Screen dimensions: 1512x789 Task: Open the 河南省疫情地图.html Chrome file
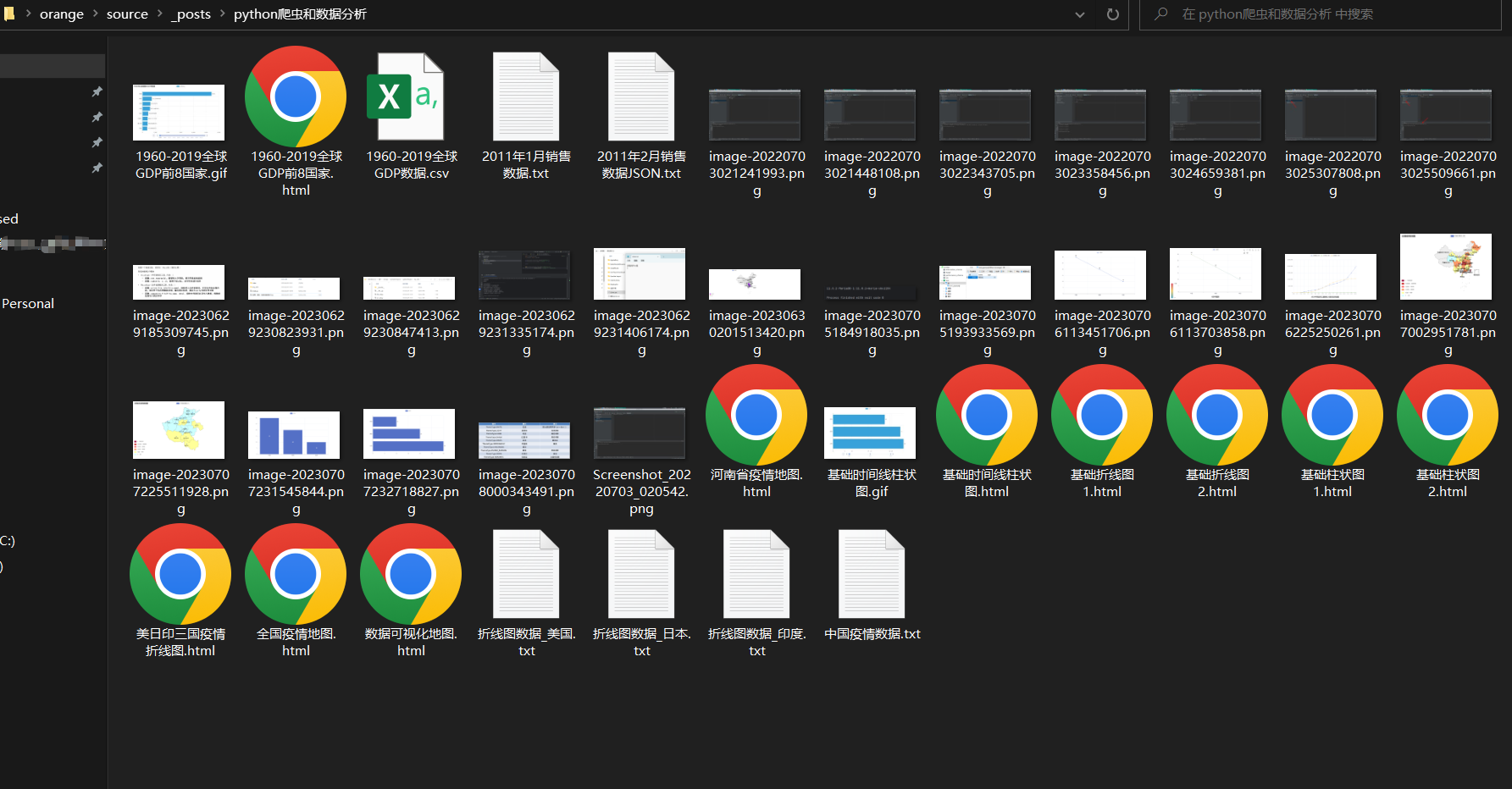click(x=756, y=415)
